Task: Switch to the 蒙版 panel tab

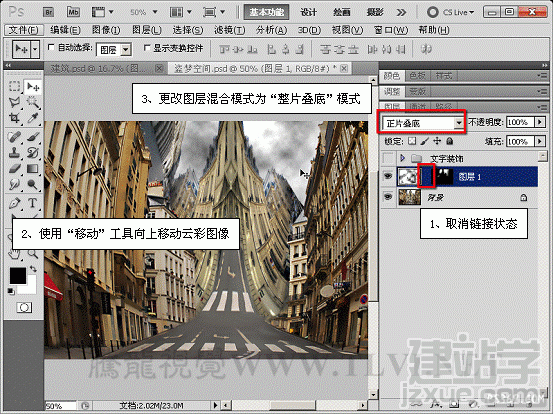Action: pos(417,92)
